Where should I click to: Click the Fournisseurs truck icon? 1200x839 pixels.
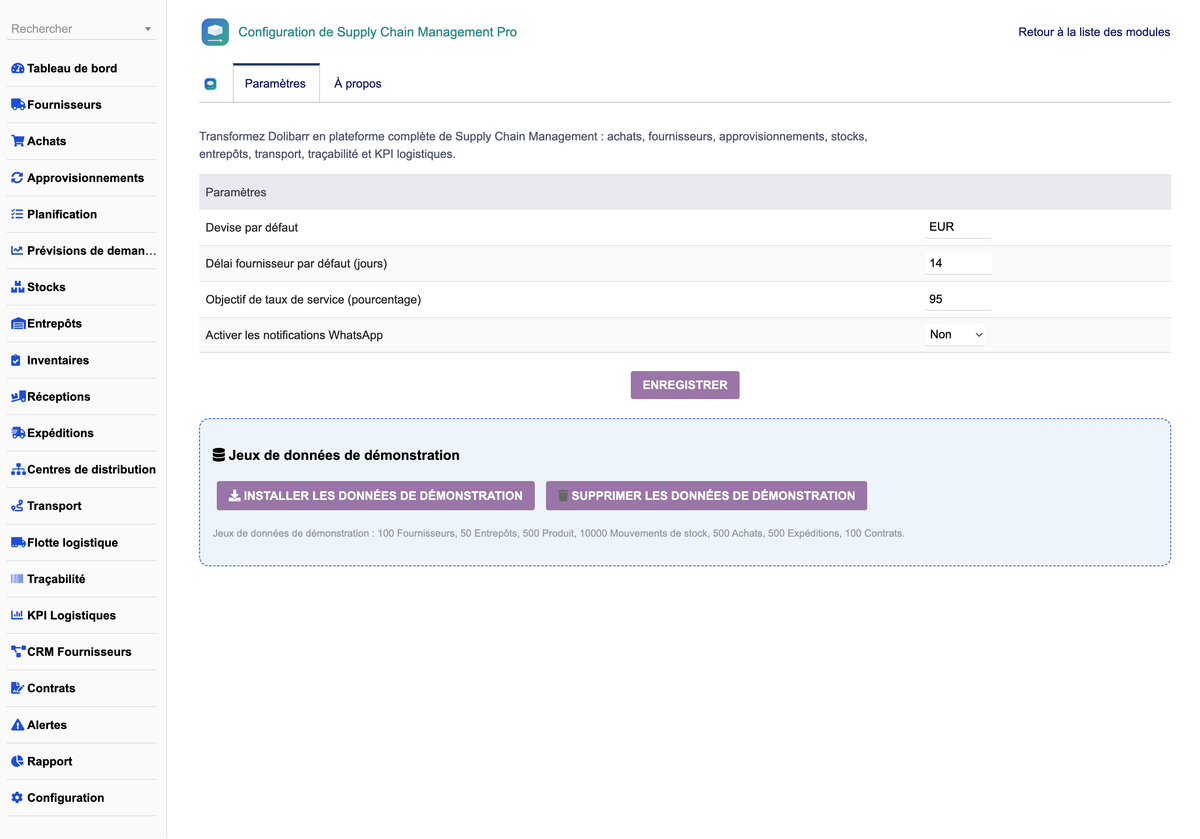pyautogui.click(x=17, y=105)
